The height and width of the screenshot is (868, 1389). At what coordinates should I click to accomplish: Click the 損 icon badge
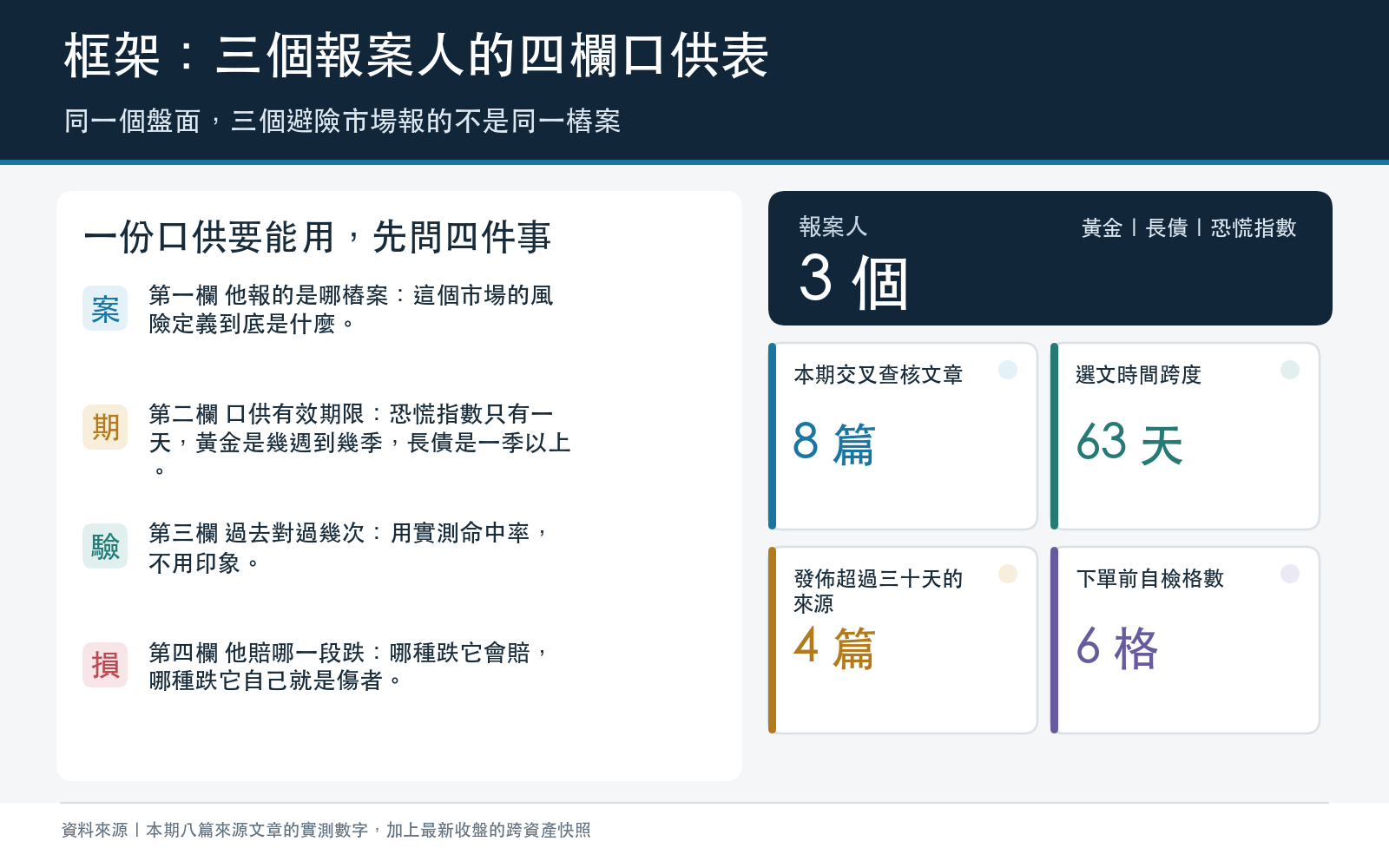point(105,665)
